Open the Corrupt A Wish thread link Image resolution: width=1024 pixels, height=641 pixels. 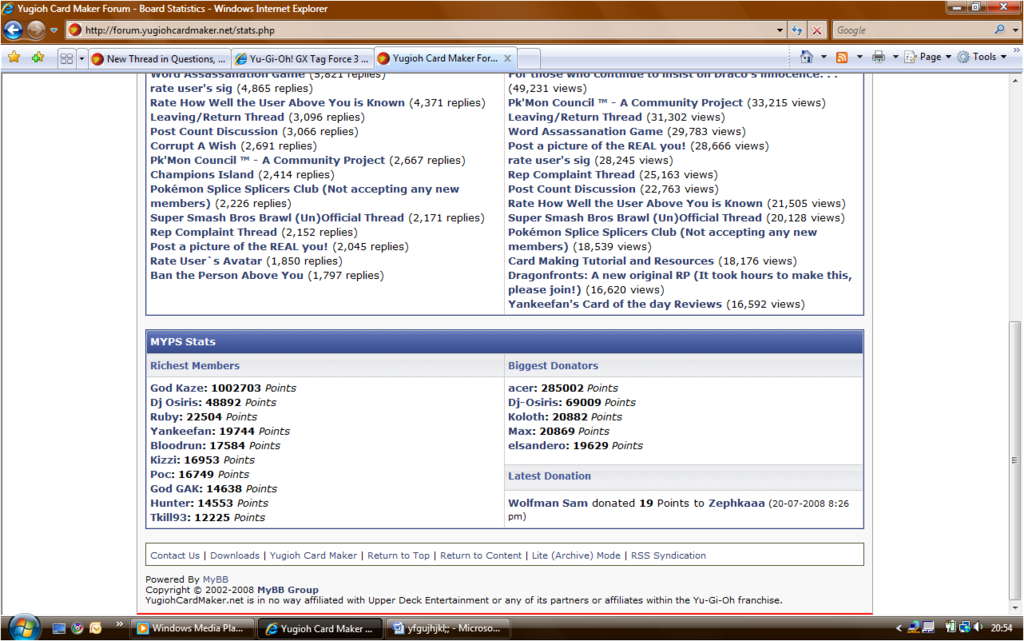[193, 146]
